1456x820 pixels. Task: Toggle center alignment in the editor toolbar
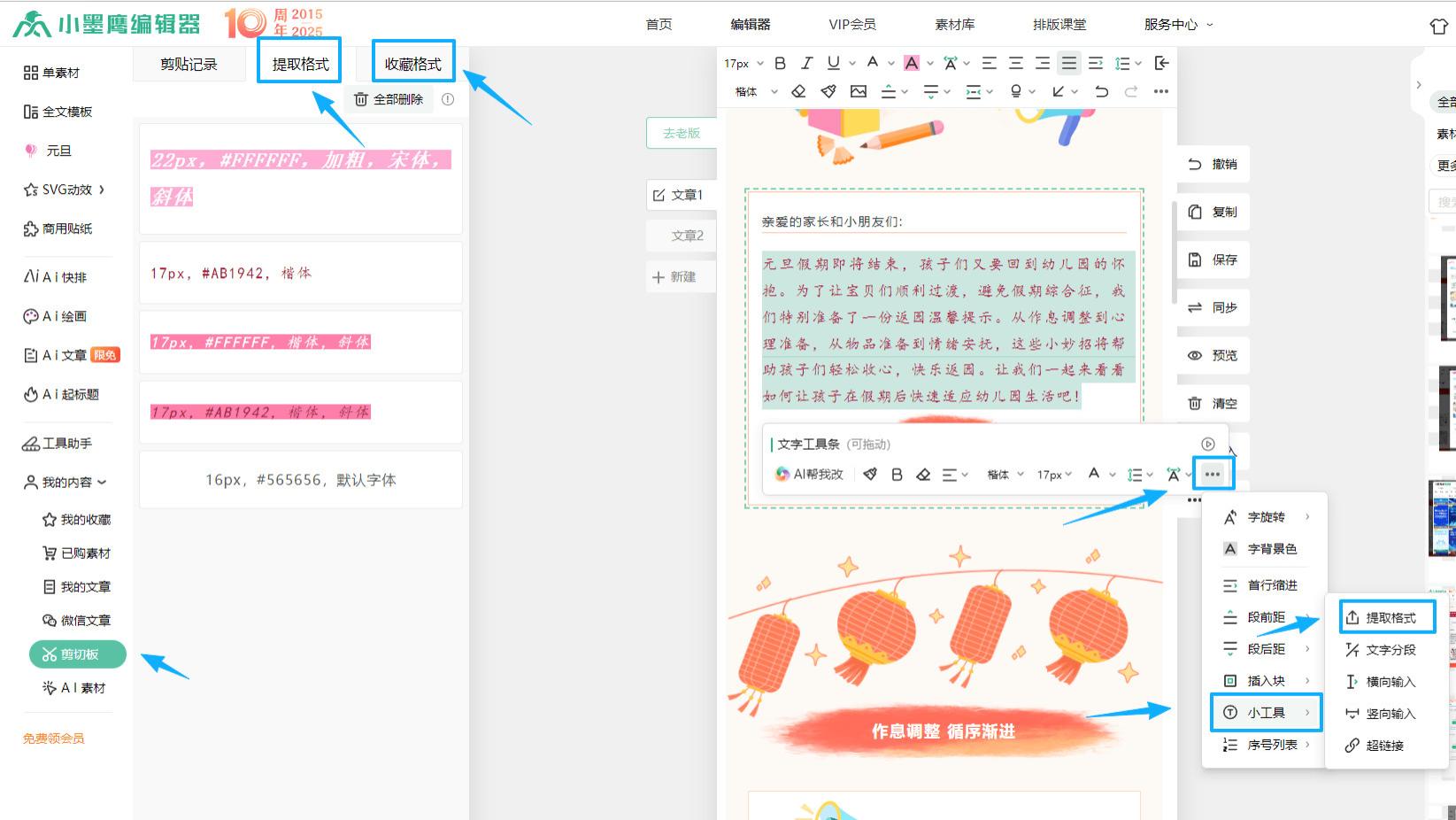pos(1015,63)
